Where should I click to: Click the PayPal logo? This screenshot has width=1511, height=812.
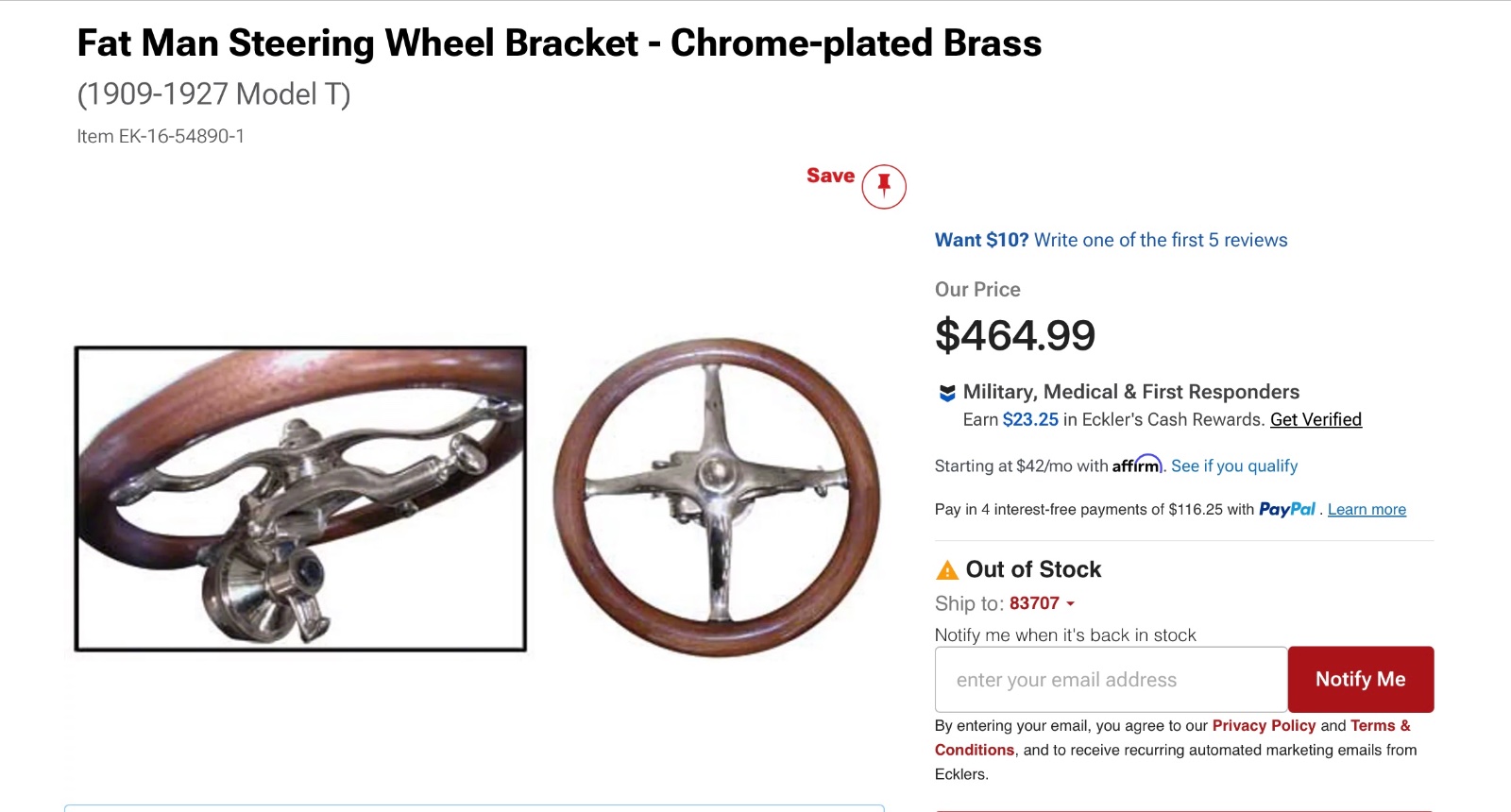1286,509
